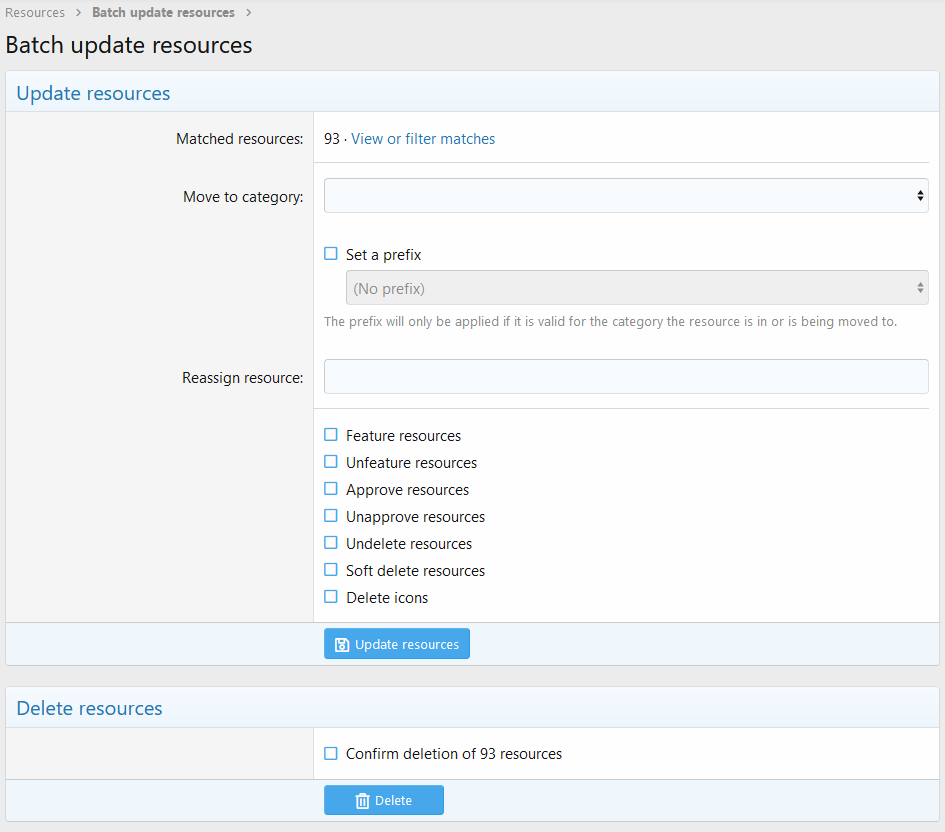This screenshot has width=945, height=832.
Task: Go to Batch update resources breadcrumb
Action: coord(163,13)
